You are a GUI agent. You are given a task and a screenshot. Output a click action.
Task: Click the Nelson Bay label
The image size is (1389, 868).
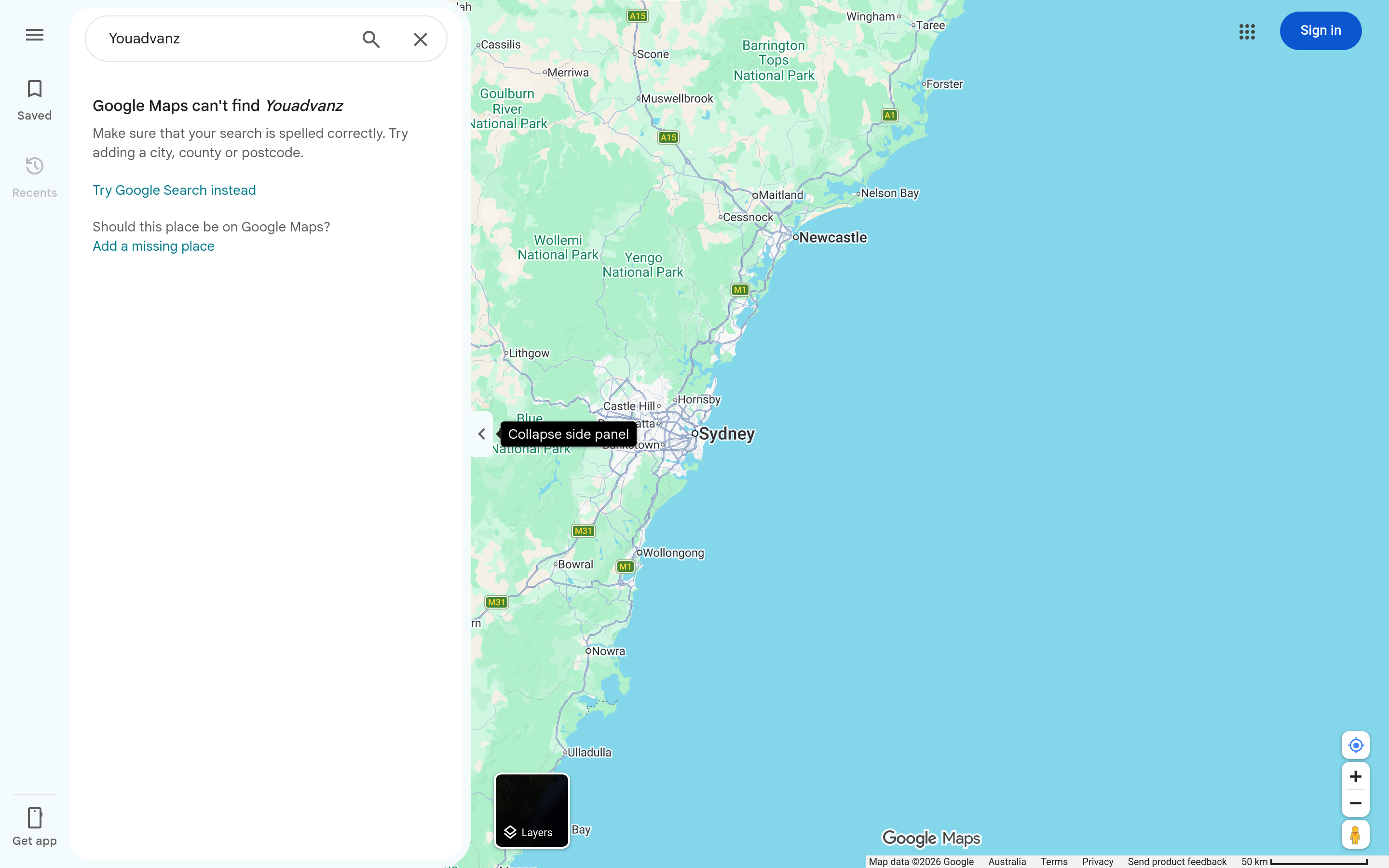click(890, 193)
